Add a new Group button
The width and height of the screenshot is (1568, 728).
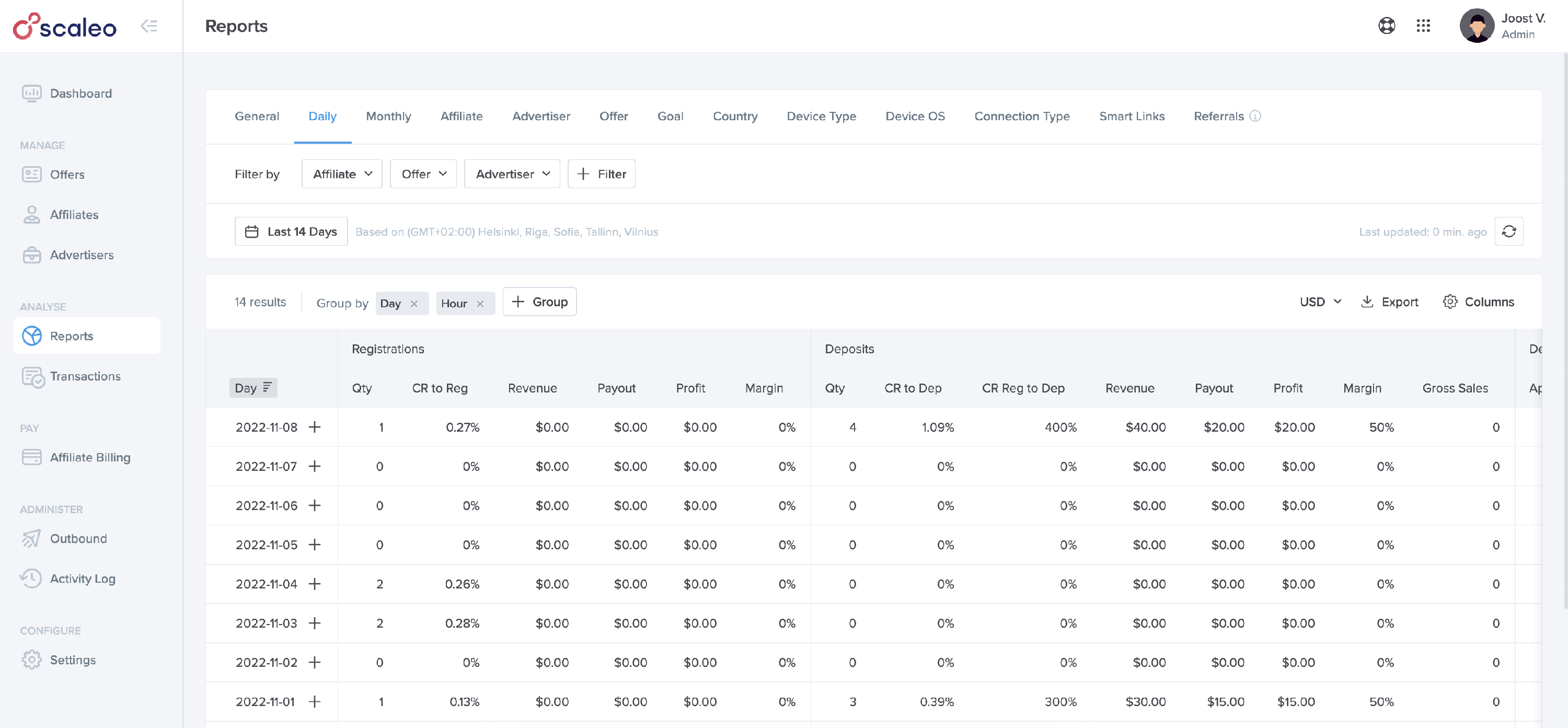click(x=539, y=302)
